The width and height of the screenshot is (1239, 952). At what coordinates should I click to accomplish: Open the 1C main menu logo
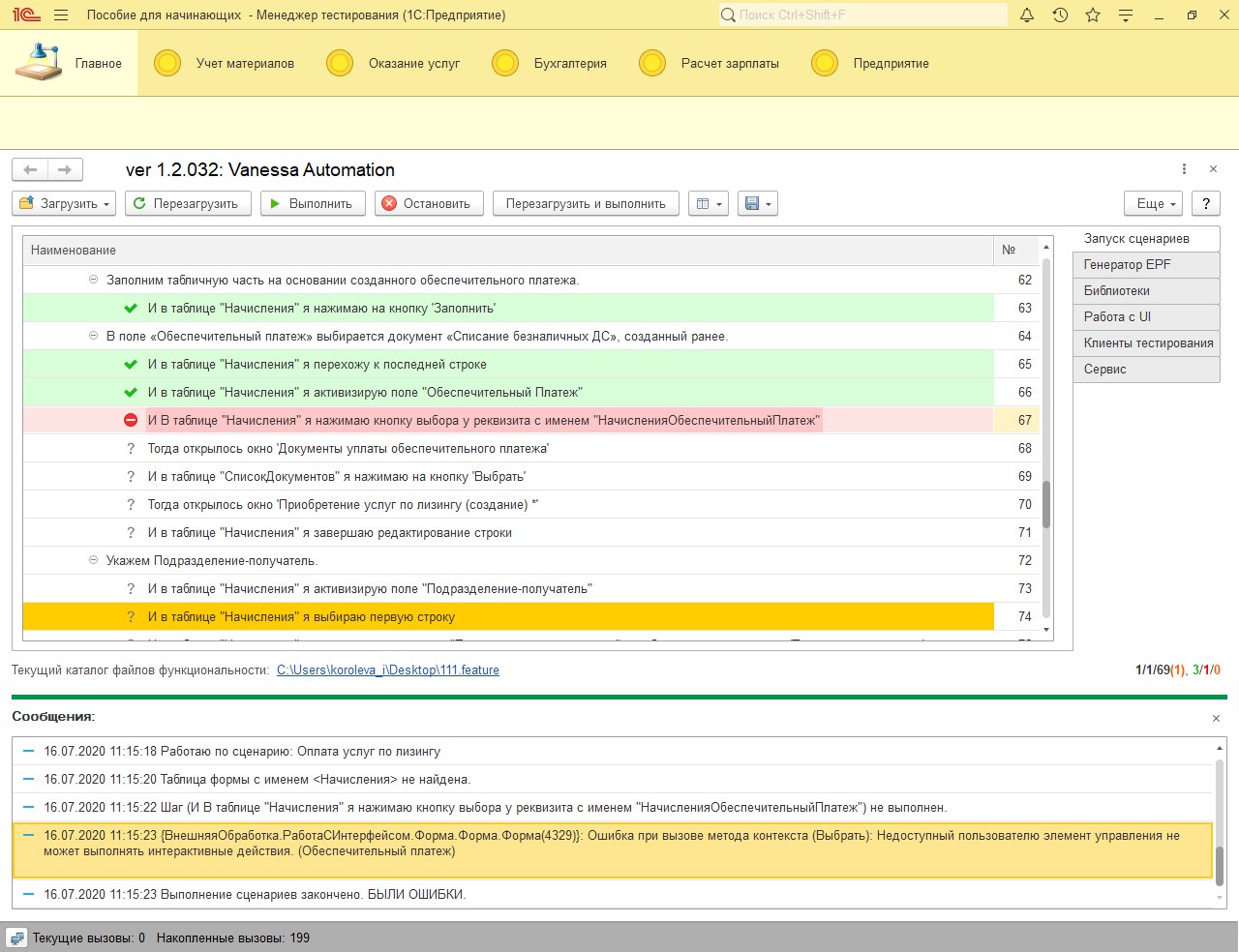tap(26, 15)
